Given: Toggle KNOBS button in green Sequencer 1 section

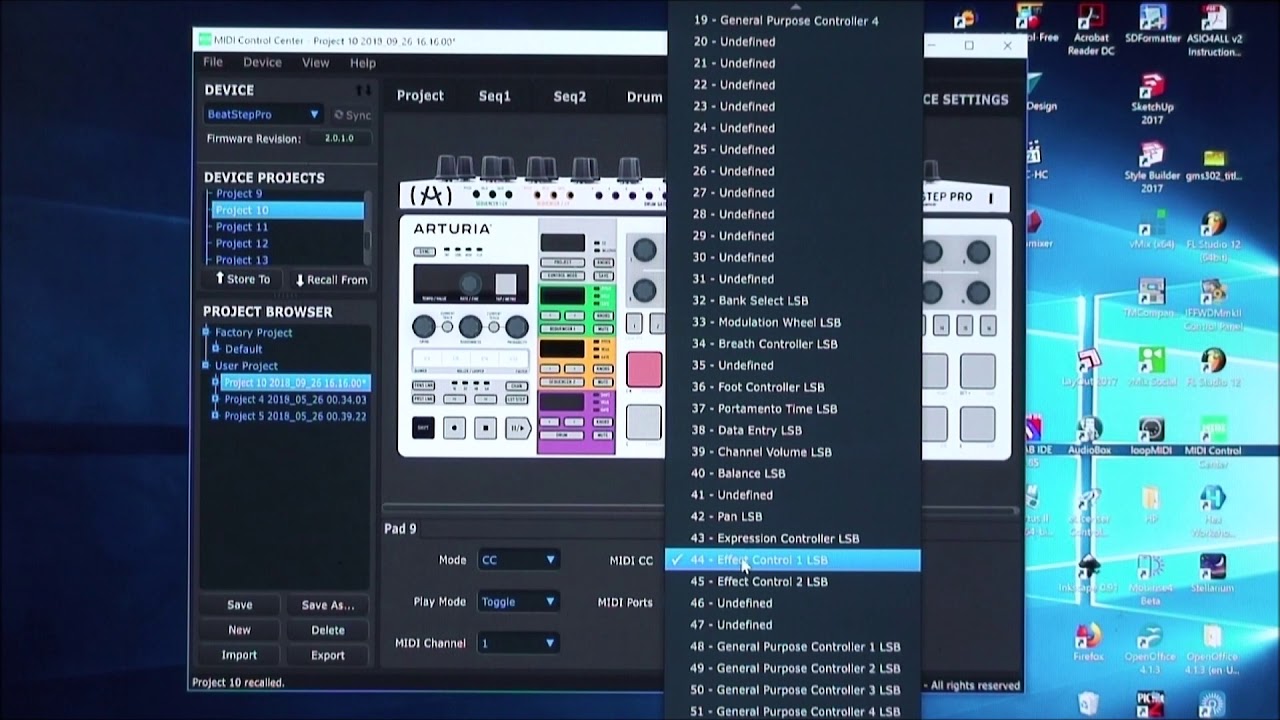Looking at the screenshot, I should [x=603, y=316].
